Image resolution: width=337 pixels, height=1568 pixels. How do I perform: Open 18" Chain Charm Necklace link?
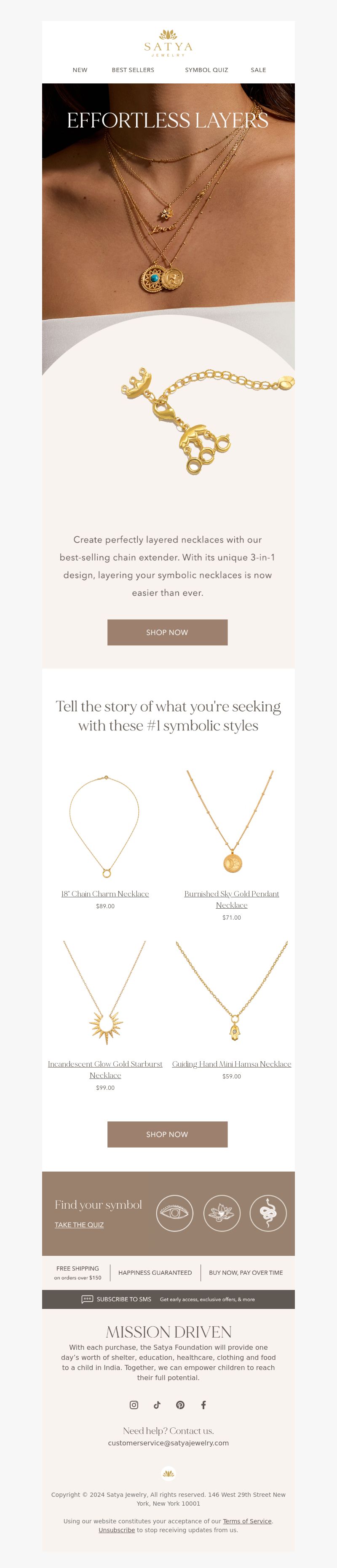pyautogui.click(x=105, y=893)
